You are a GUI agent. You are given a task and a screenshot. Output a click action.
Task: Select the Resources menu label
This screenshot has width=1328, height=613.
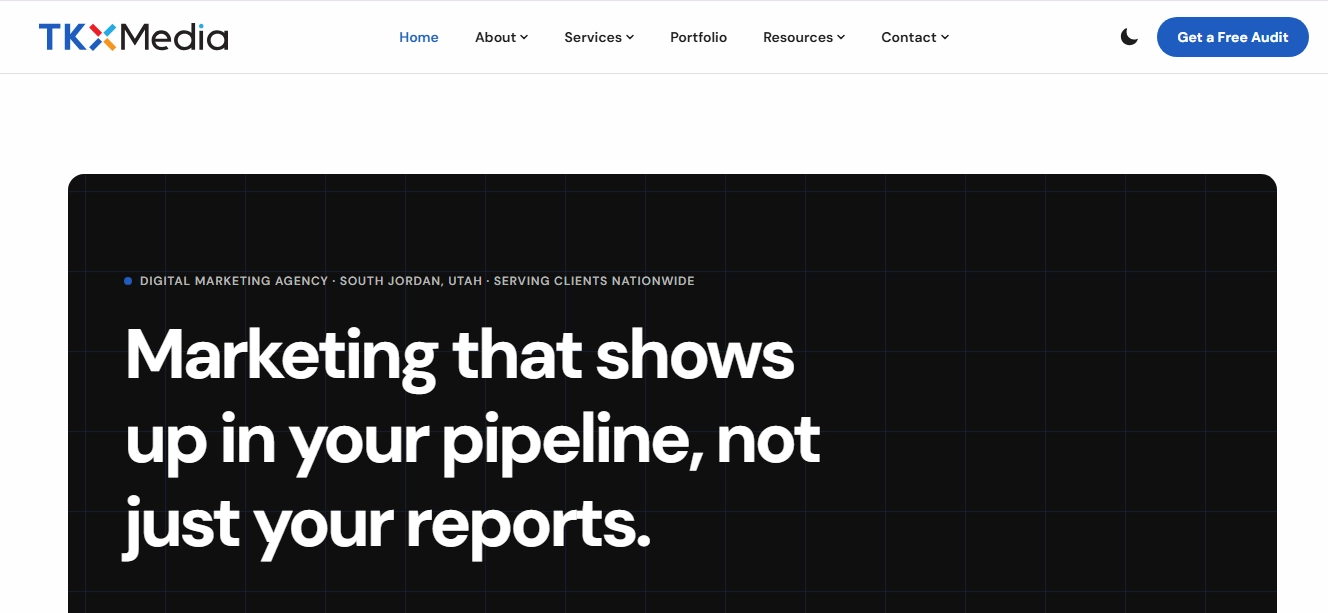798,37
